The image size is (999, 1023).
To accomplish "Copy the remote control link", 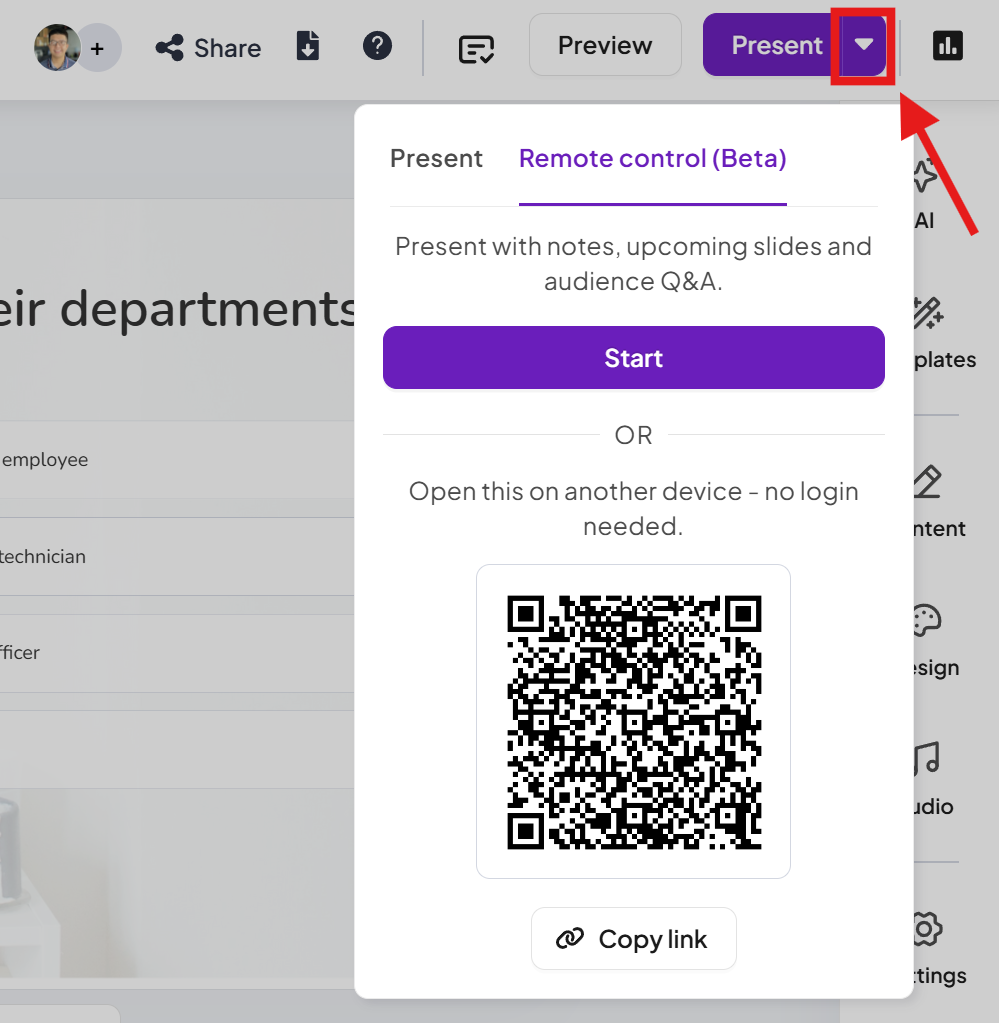I will point(633,938).
